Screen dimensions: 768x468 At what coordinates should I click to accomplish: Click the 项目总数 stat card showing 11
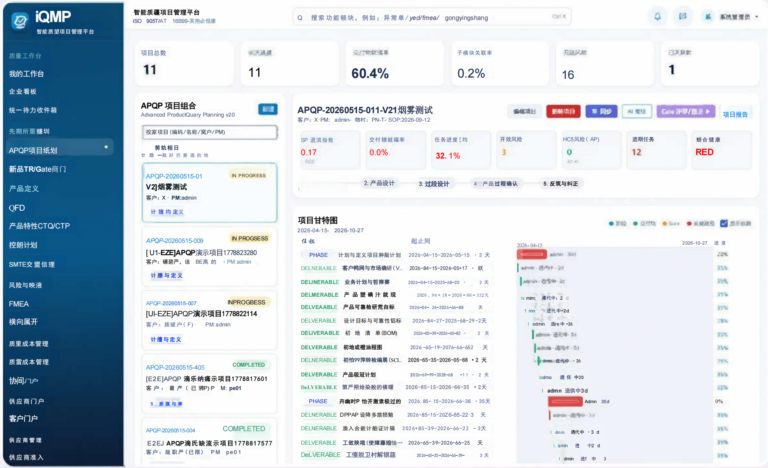click(x=184, y=64)
